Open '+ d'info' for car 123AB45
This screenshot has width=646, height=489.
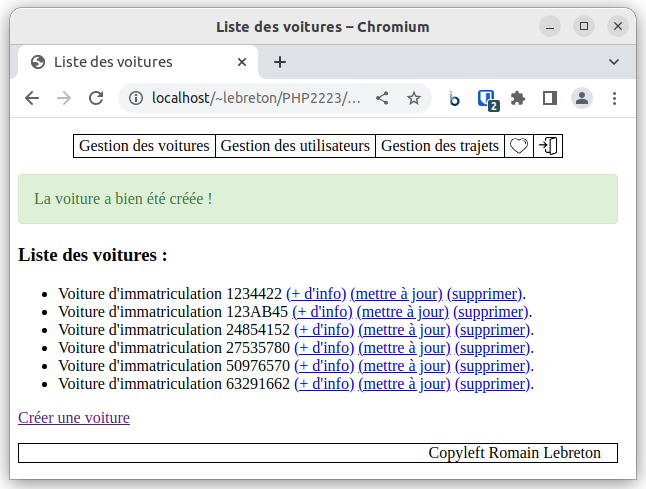point(322,312)
